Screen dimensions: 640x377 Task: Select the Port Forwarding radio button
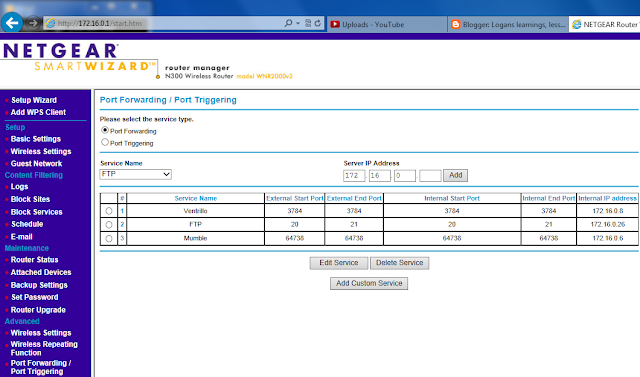click(105, 130)
